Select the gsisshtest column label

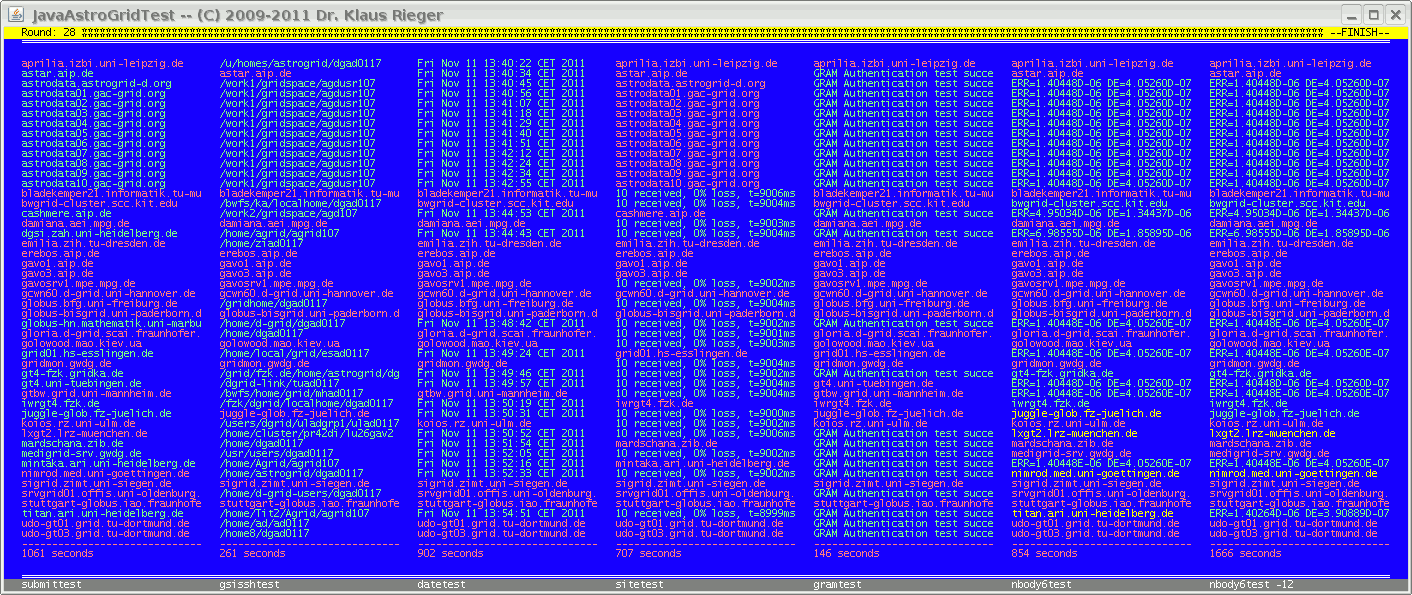point(249,584)
